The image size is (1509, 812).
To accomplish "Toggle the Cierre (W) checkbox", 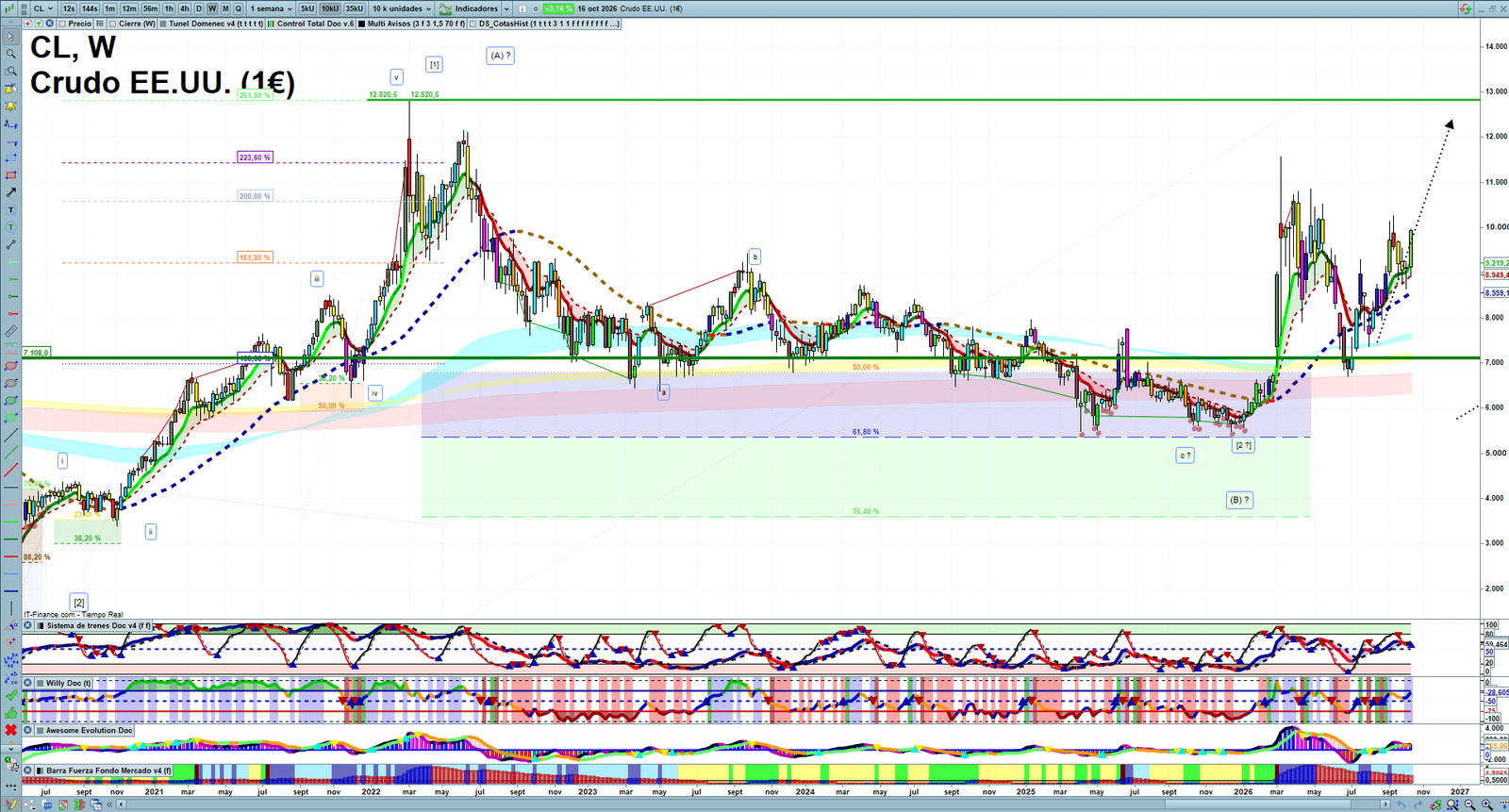I will [113, 24].
